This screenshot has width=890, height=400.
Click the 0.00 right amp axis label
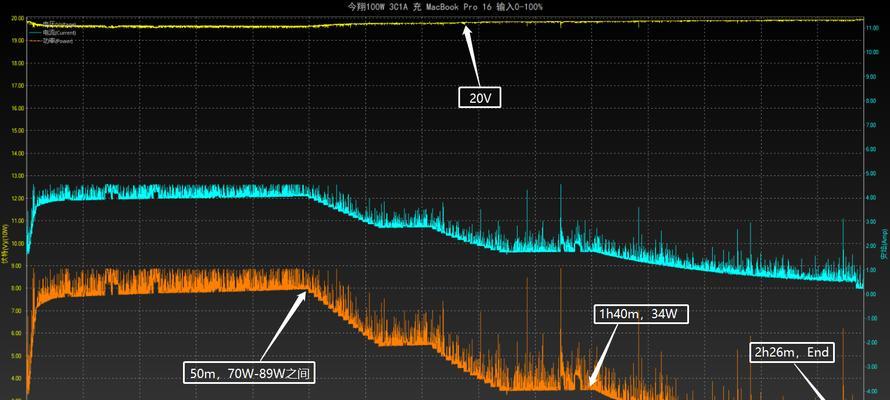click(x=873, y=294)
